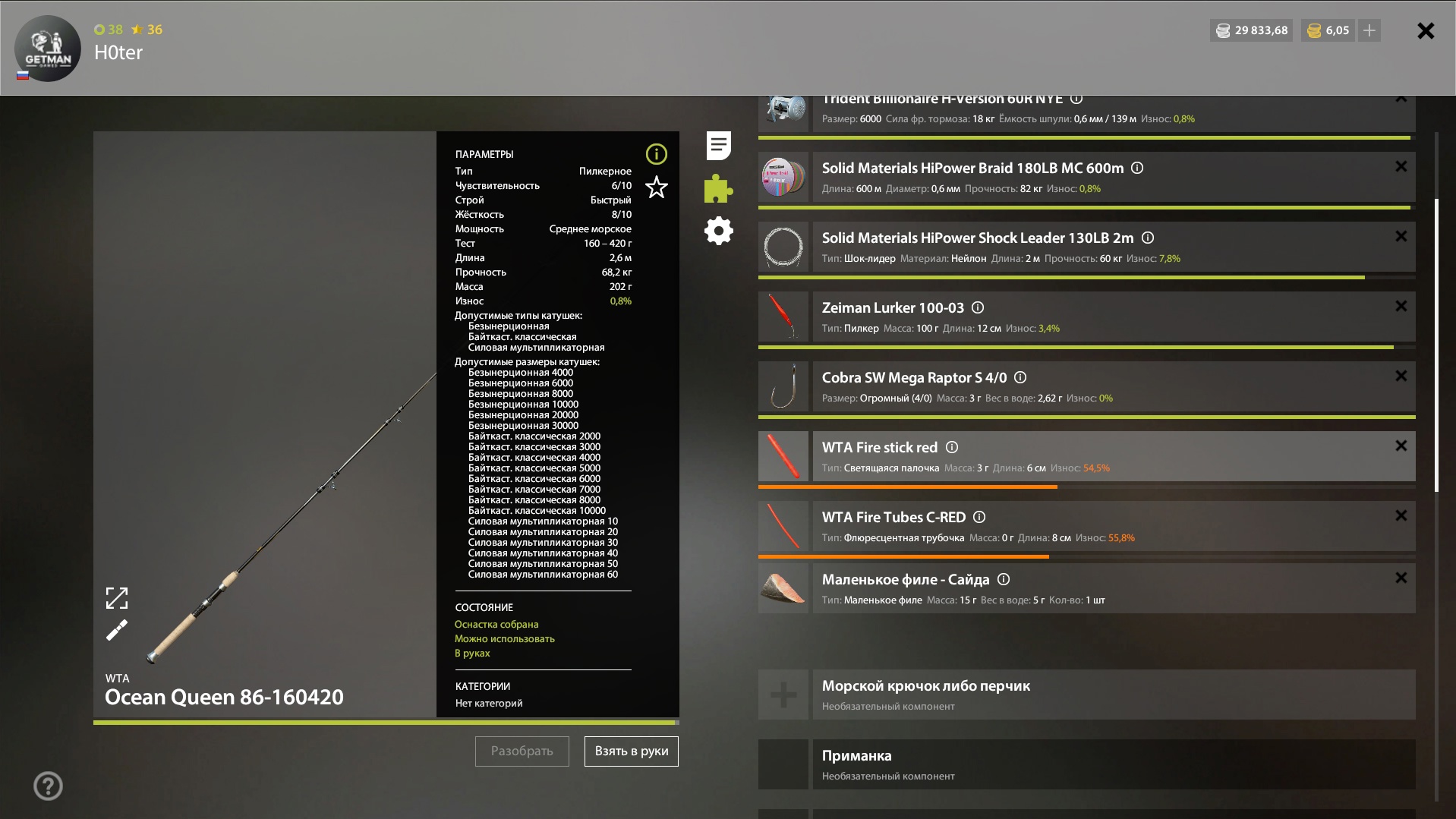Remove the HiPower Shock Leader 130LB

point(1401,236)
